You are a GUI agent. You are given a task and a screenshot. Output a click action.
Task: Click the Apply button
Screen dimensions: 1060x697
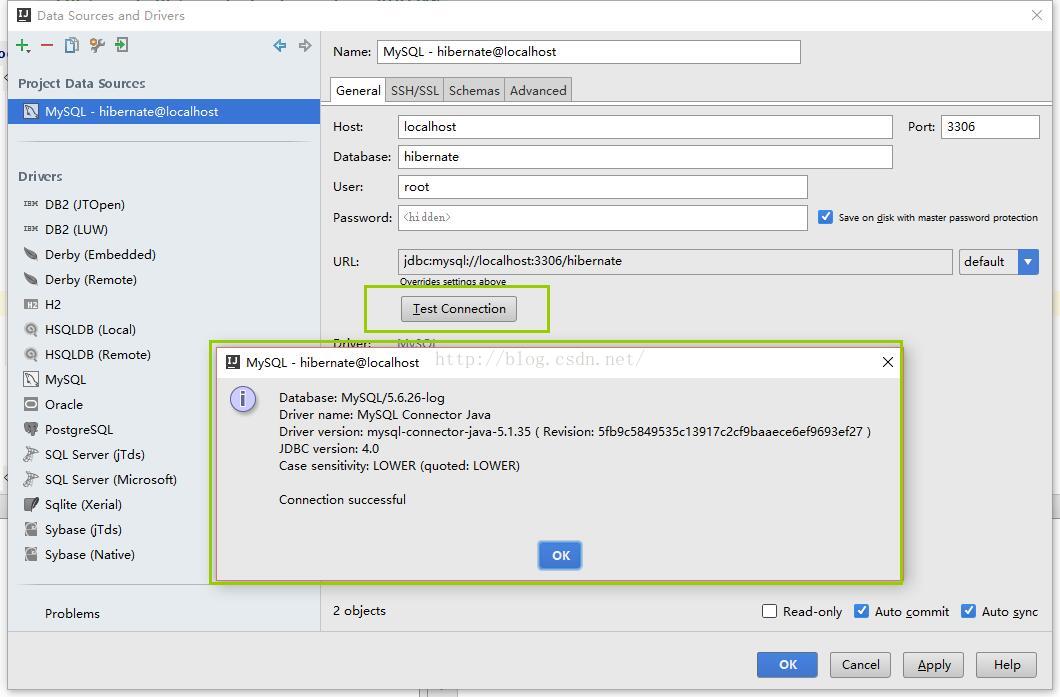(934, 665)
